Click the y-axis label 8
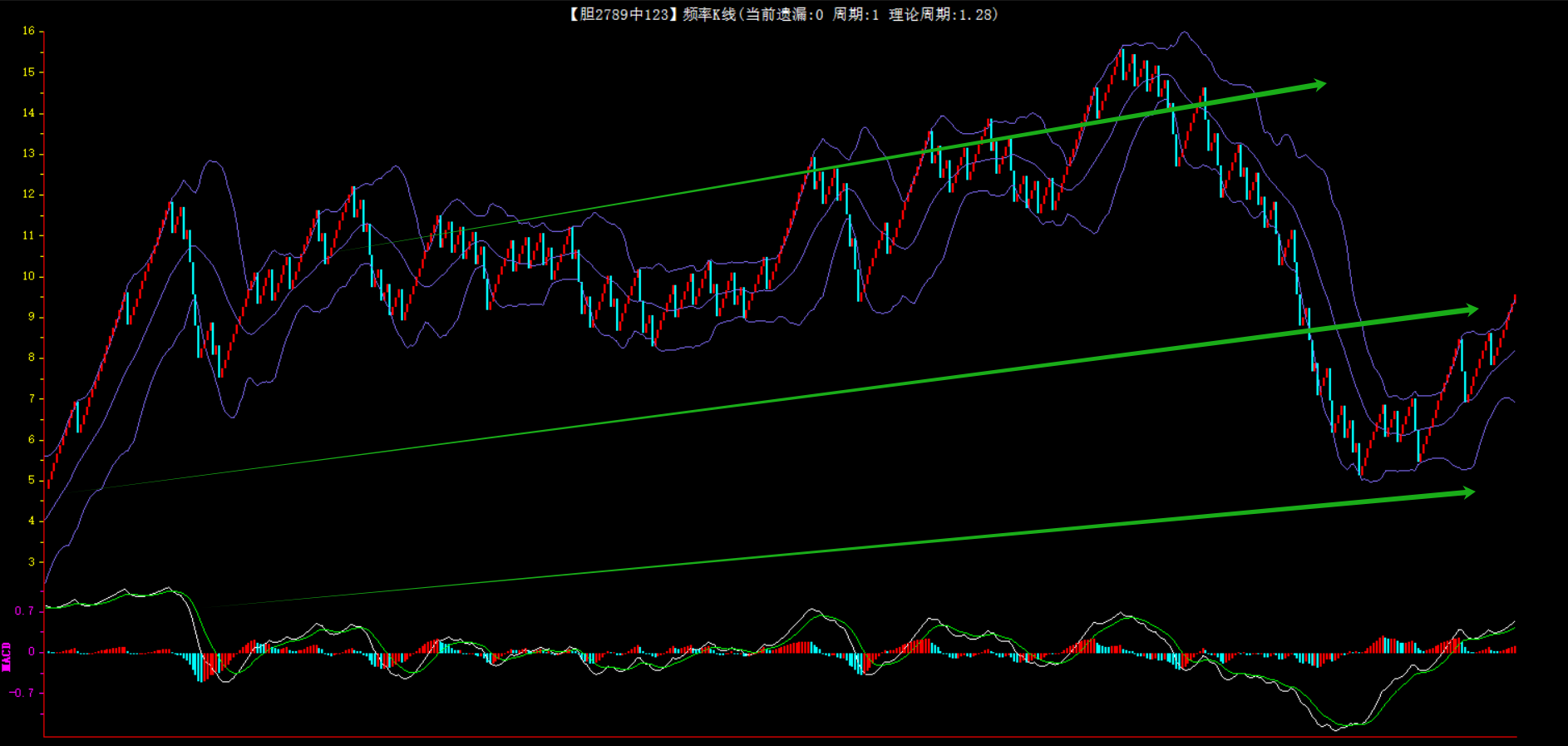 32,358
